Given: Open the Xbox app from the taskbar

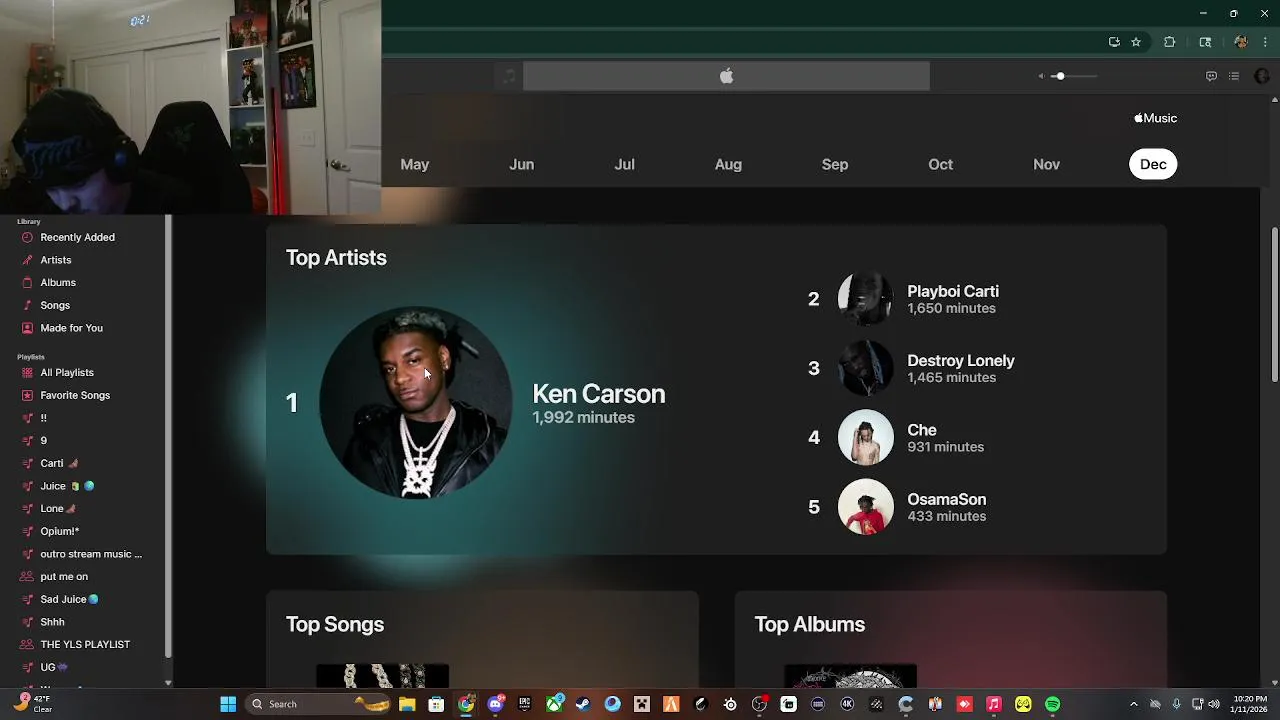Looking at the screenshot, I should [x=554, y=704].
